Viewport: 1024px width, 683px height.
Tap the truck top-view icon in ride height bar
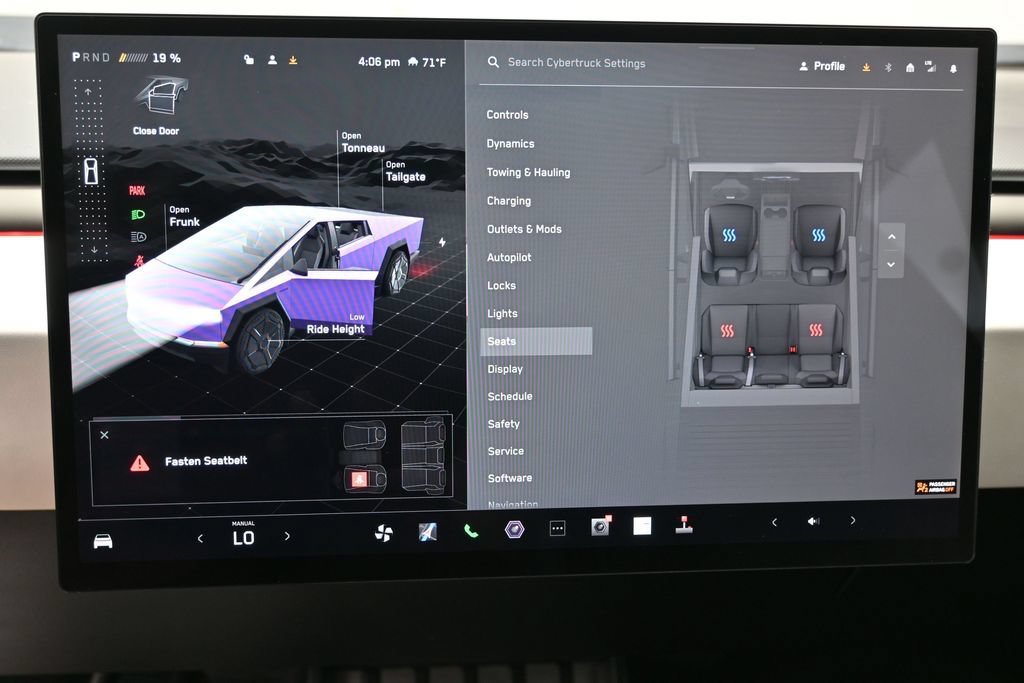tap(91, 171)
